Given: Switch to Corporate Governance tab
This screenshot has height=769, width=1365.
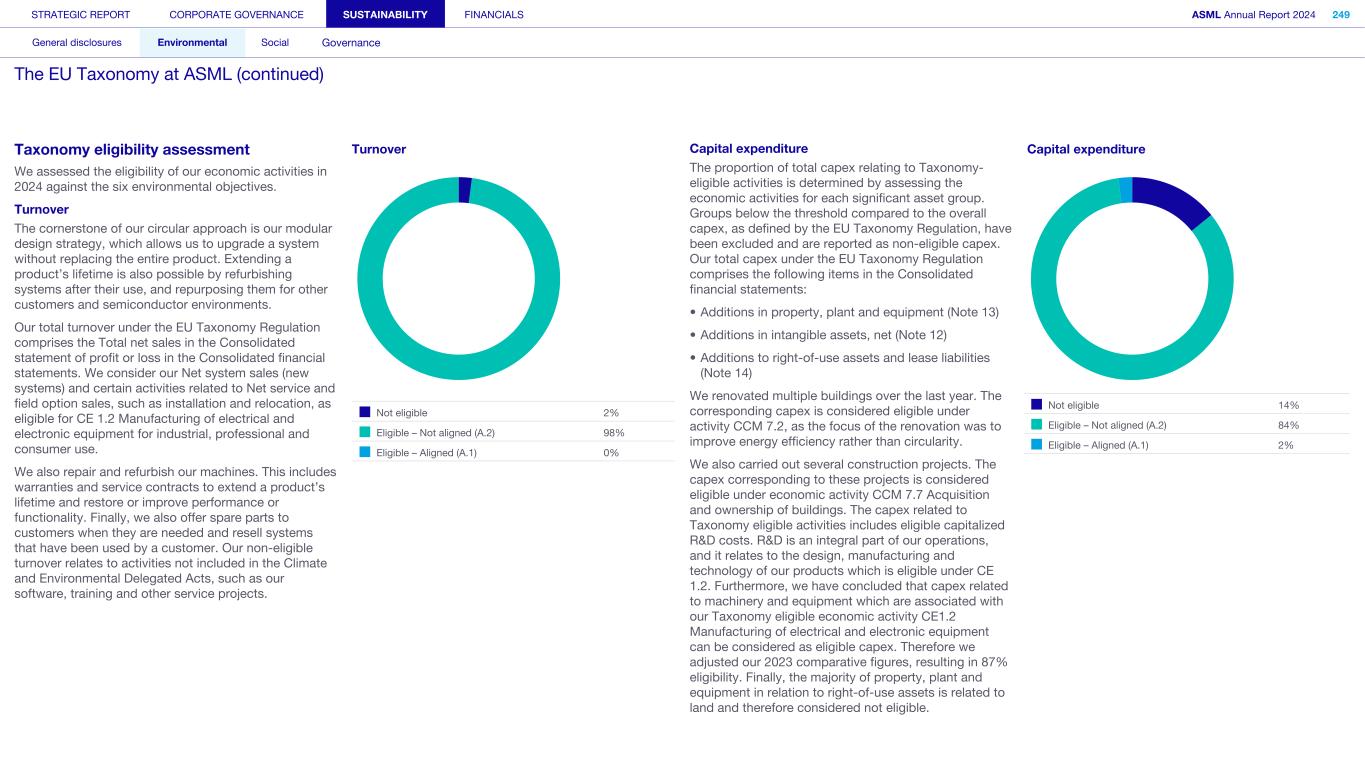Looking at the screenshot, I should (x=236, y=14).
